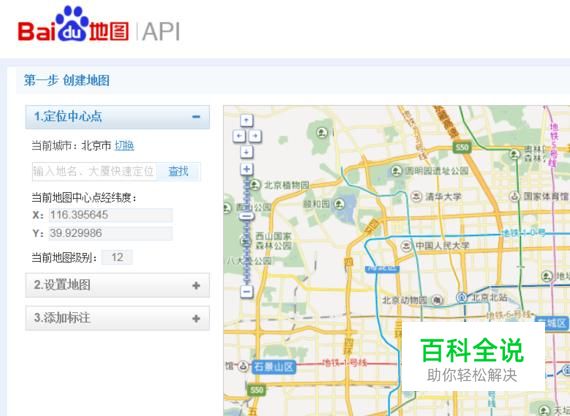570x416 pixels.
Task: Expand the 3.添加标注 section
Action: point(117,318)
